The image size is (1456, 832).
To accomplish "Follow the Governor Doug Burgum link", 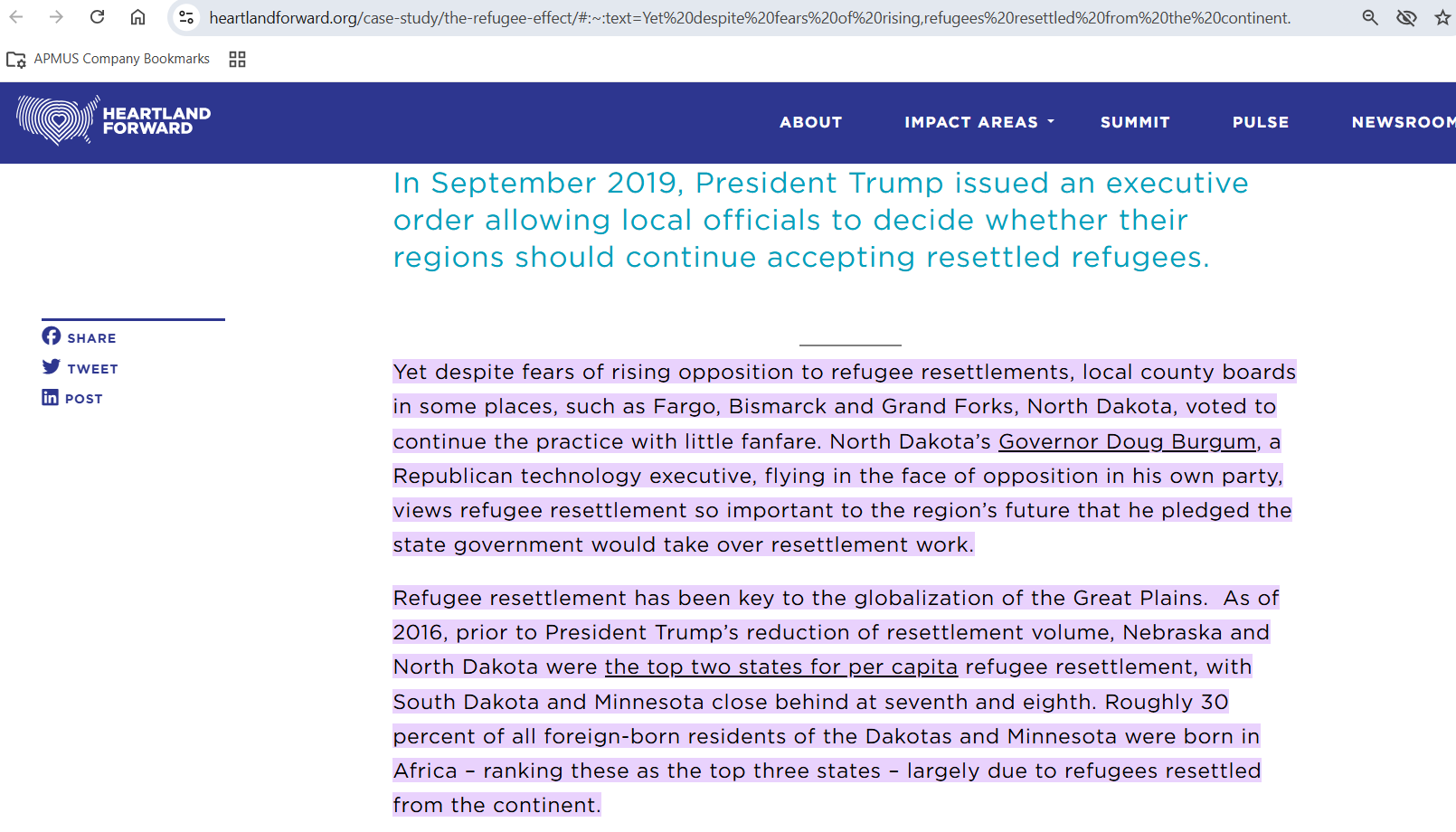I will click(1127, 441).
